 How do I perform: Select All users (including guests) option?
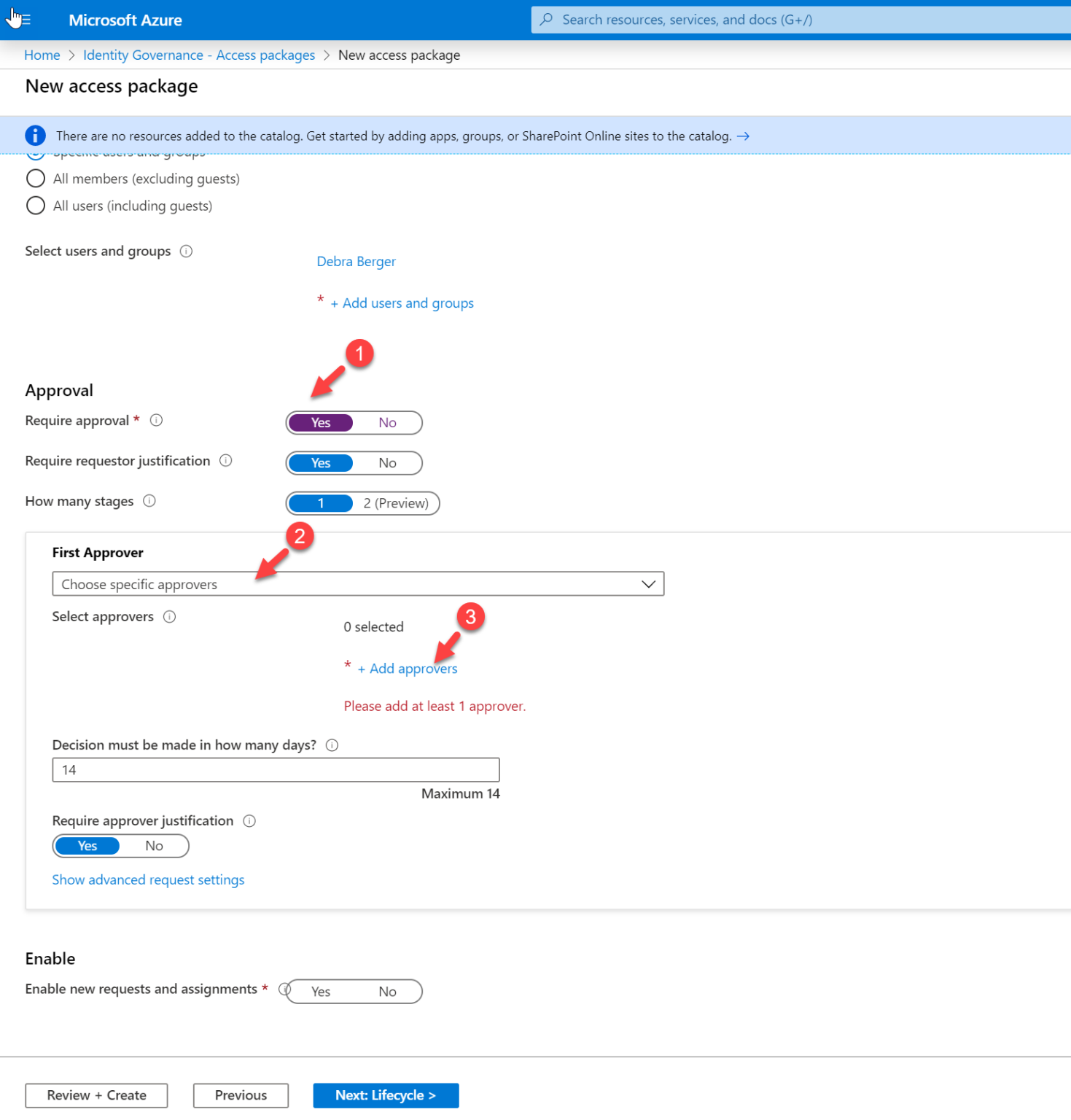click(x=35, y=206)
